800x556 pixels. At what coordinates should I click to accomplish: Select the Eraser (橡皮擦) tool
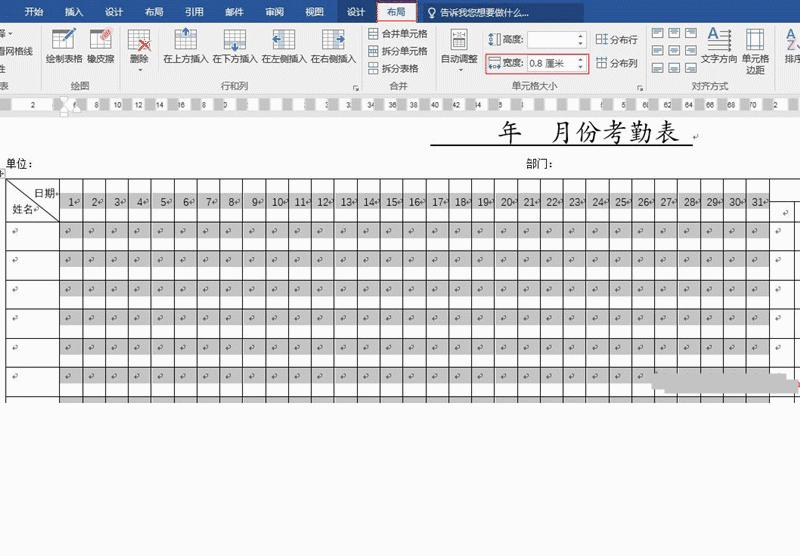pos(101,46)
